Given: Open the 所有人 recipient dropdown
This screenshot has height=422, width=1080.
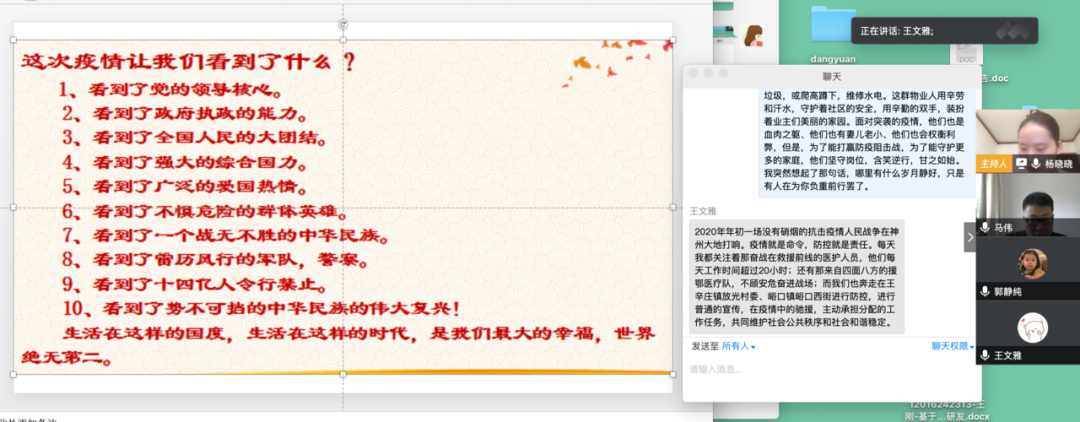Looking at the screenshot, I should click(739, 346).
